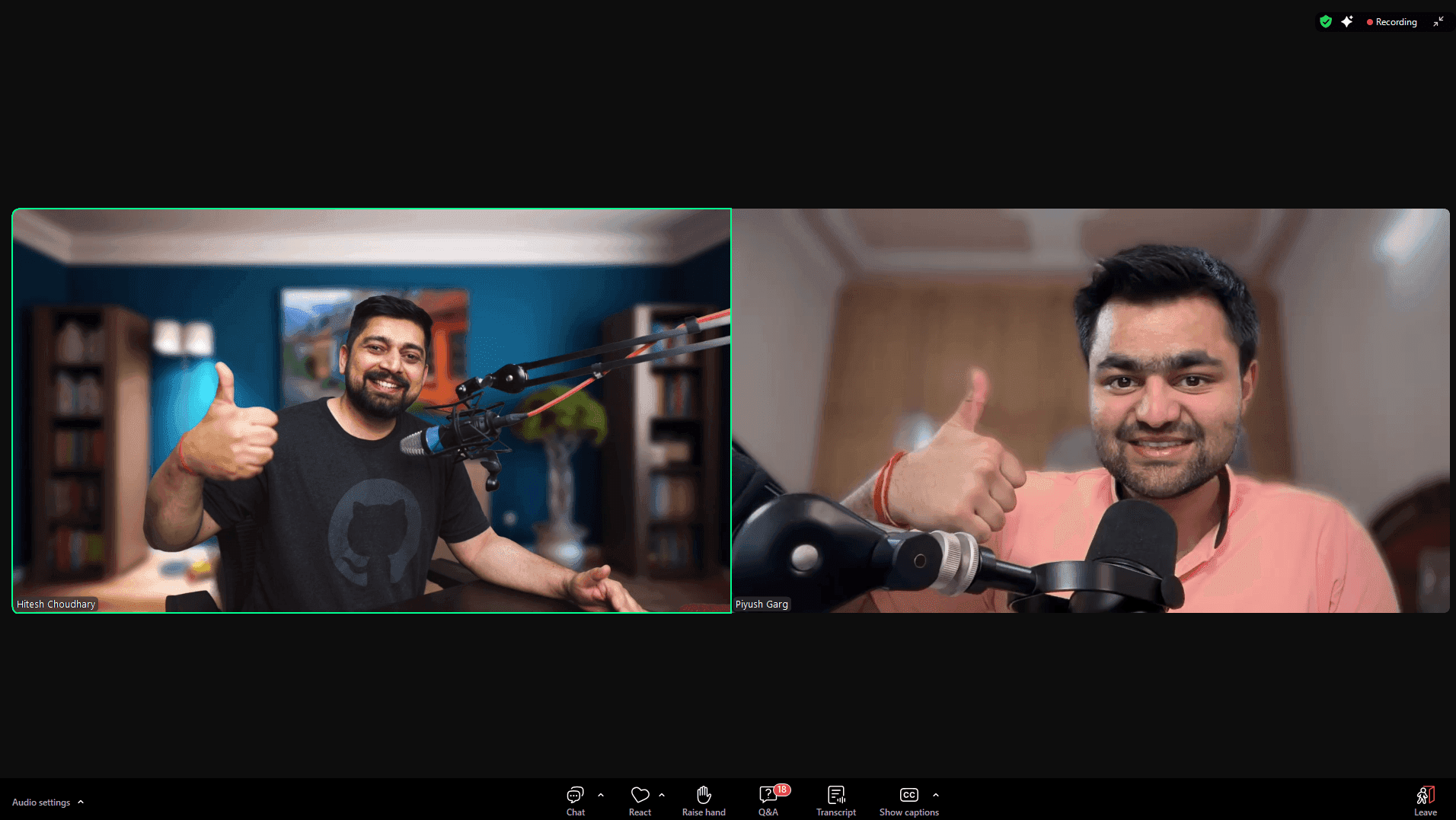Viewport: 1456px width, 820px height.
Task: Open the chevron next to Show captions
Action: coord(936,793)
